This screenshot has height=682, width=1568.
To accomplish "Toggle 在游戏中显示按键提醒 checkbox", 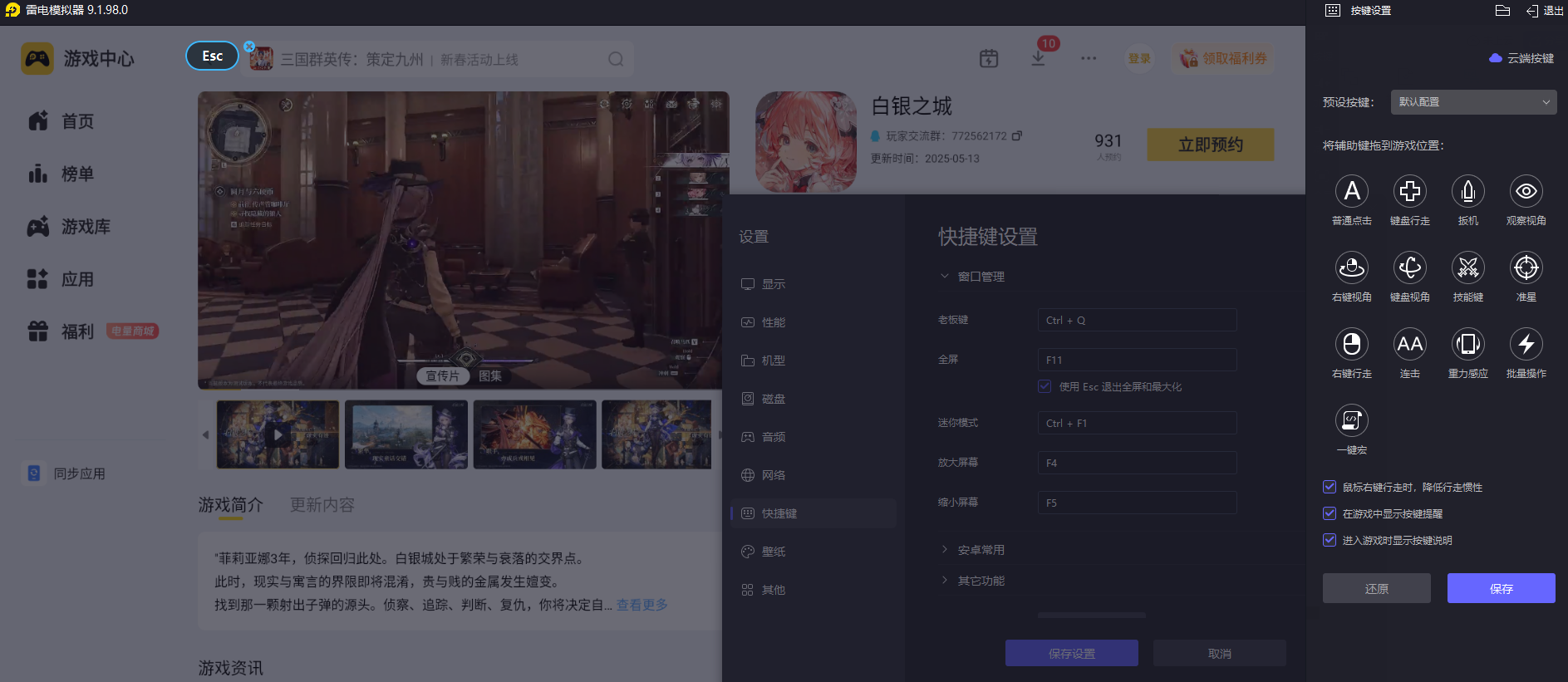I will point(1330,513).
